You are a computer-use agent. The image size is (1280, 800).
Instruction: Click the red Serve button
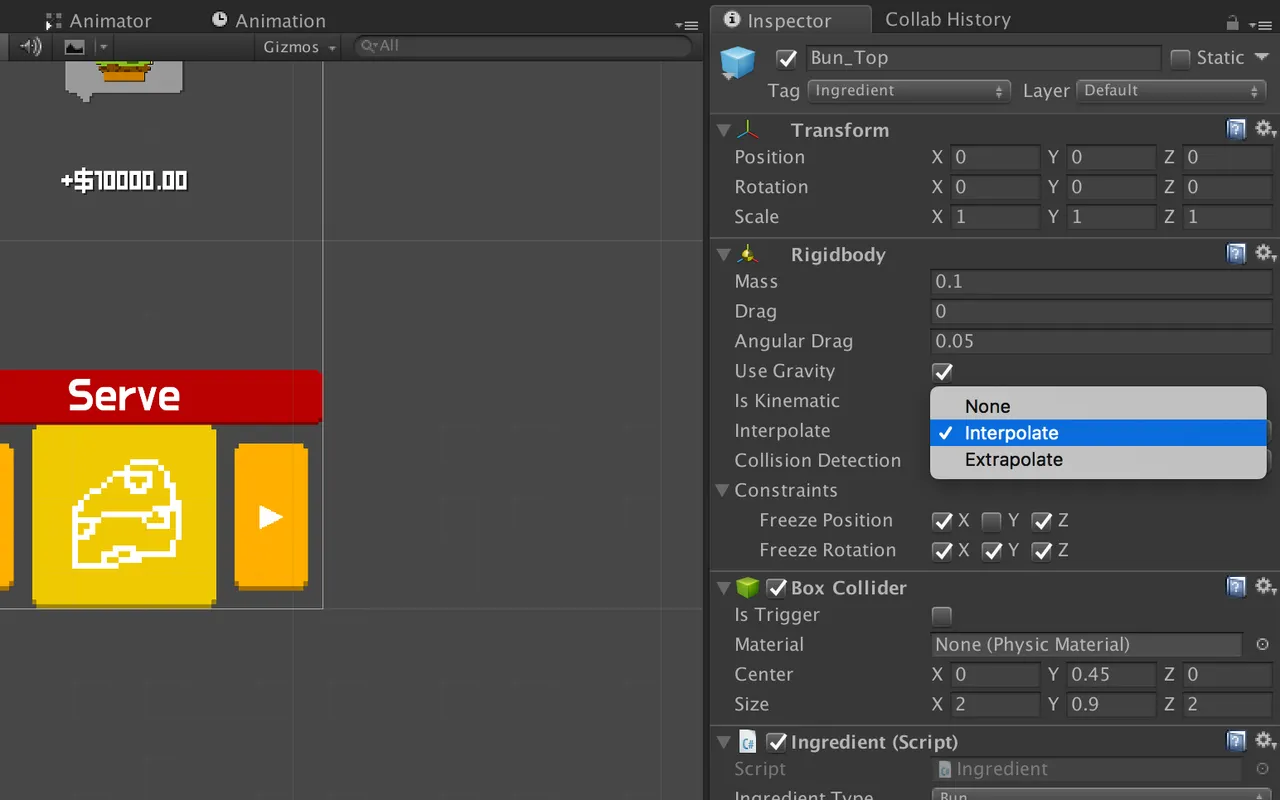[160, 396]
